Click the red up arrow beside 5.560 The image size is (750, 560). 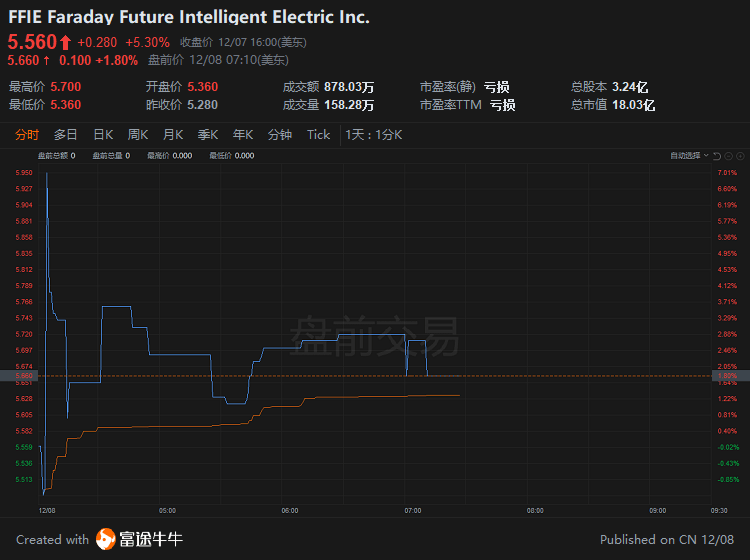66,43
